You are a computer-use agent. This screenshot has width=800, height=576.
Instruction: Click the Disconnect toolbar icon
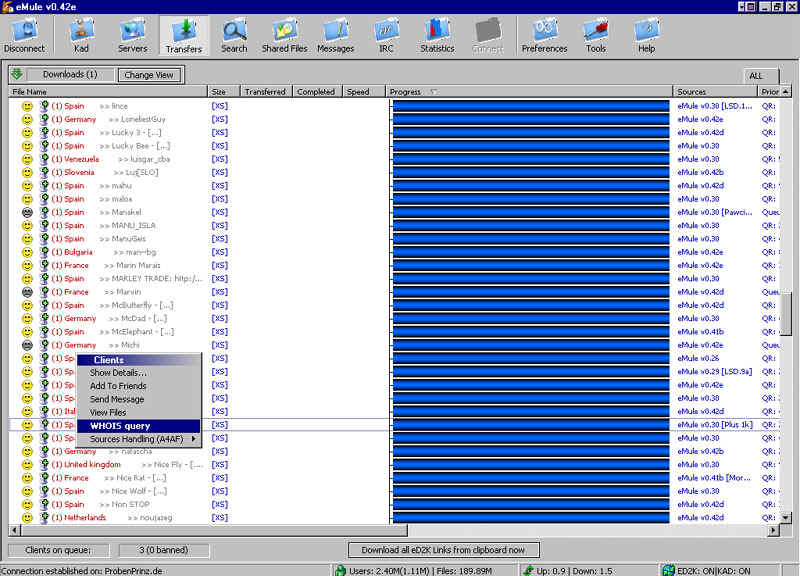click(x=24, y=35)
